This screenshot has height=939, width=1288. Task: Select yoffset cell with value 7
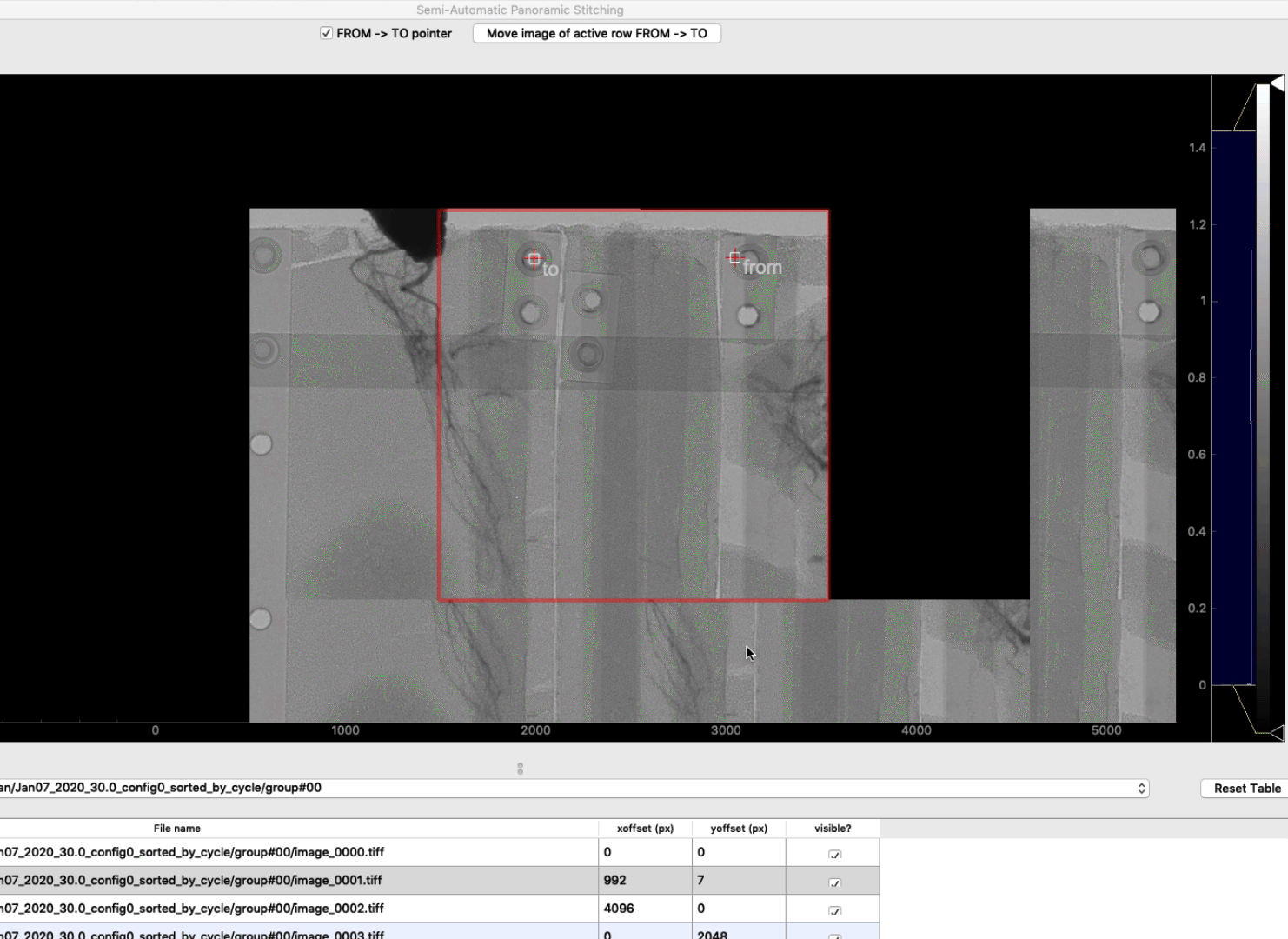pos(739,880)
